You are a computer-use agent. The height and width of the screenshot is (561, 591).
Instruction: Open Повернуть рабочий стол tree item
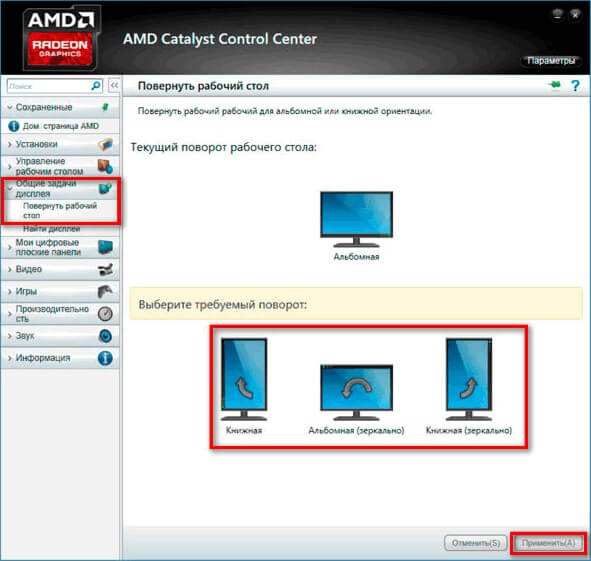tap(60, 210)
